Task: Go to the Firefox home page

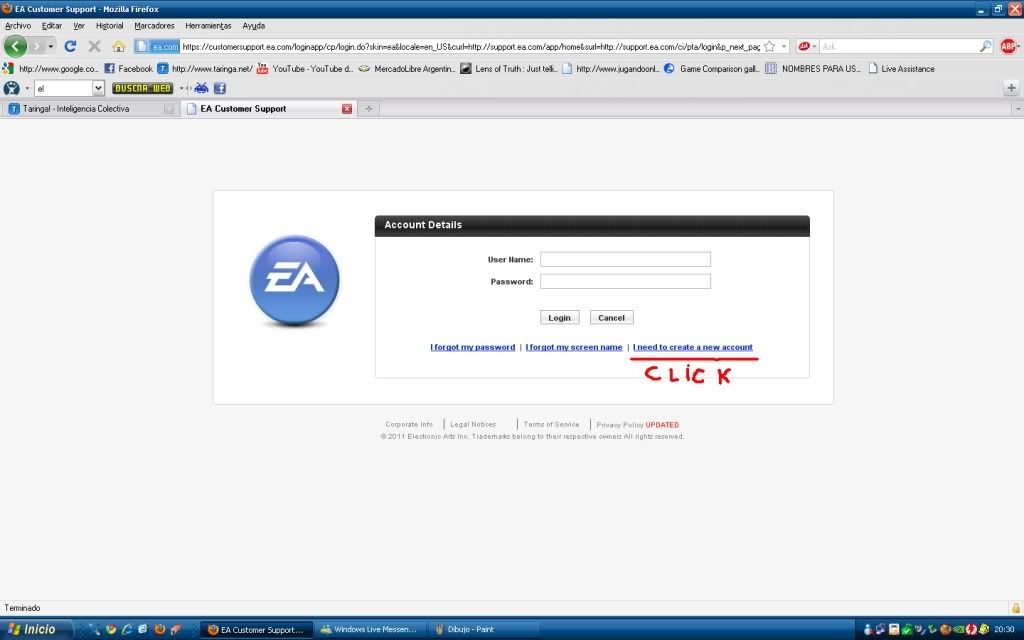Action: (118, 46)
